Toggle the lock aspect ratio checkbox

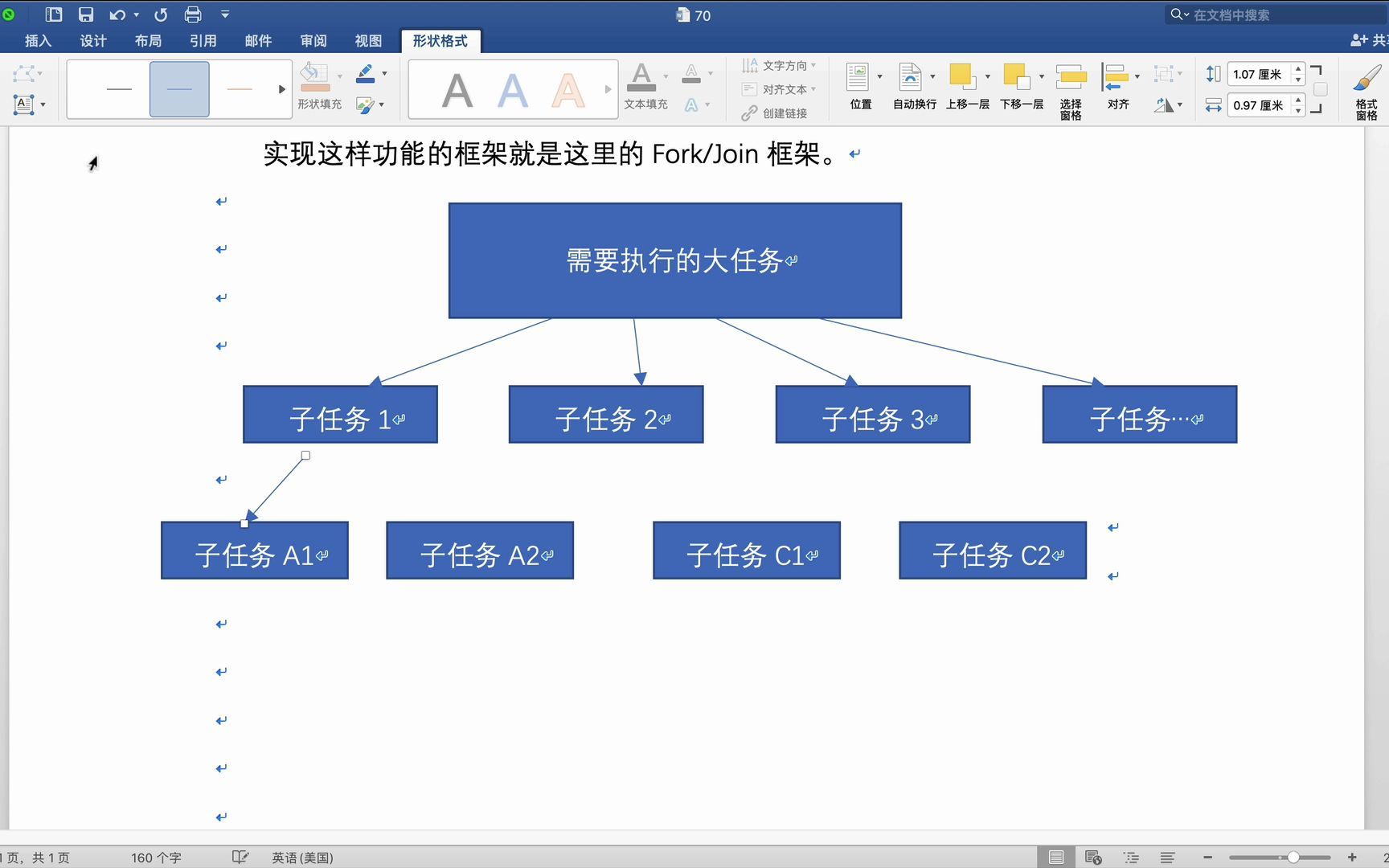(1320, 89)
